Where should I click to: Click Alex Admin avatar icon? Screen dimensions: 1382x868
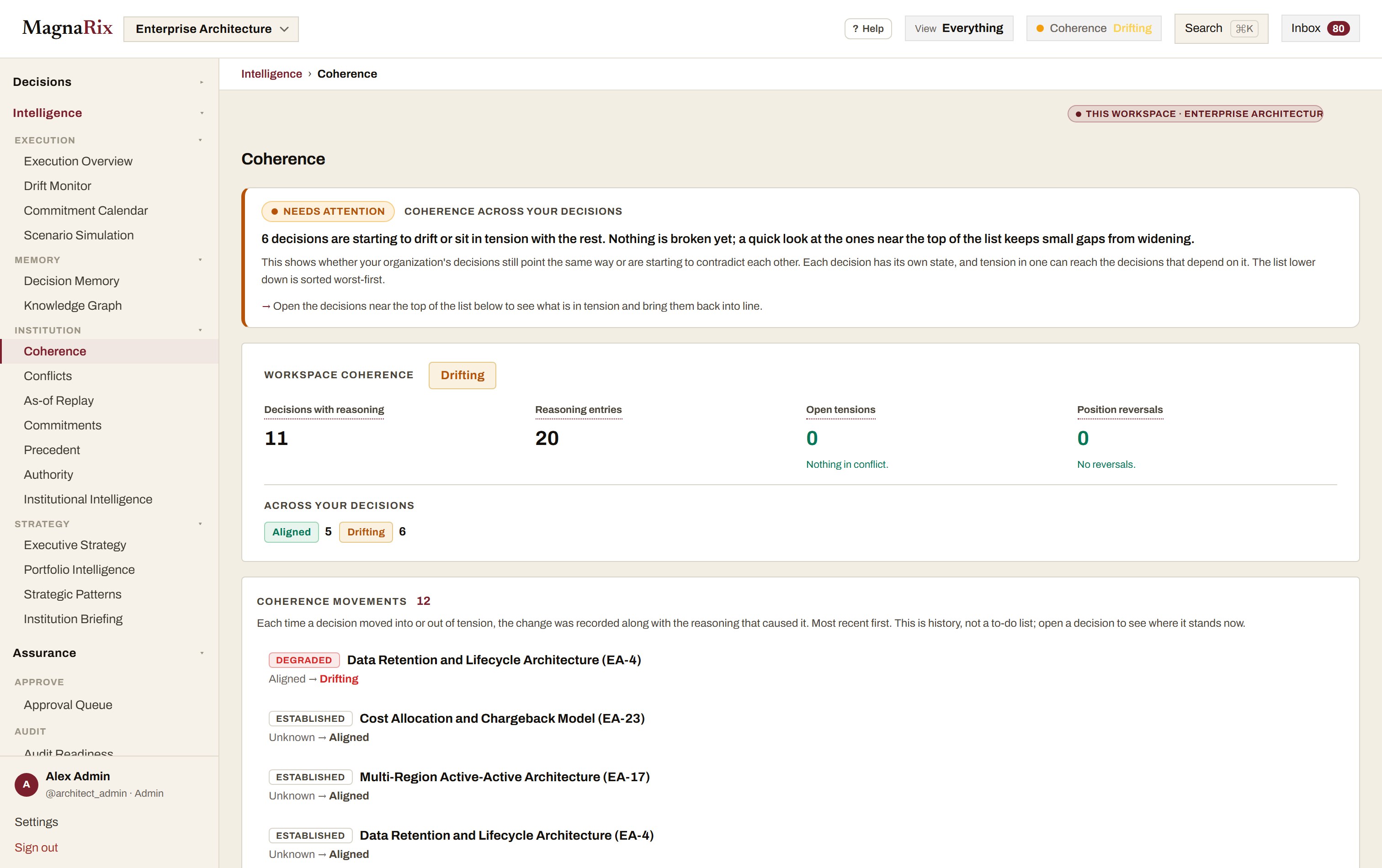point(27,784)
